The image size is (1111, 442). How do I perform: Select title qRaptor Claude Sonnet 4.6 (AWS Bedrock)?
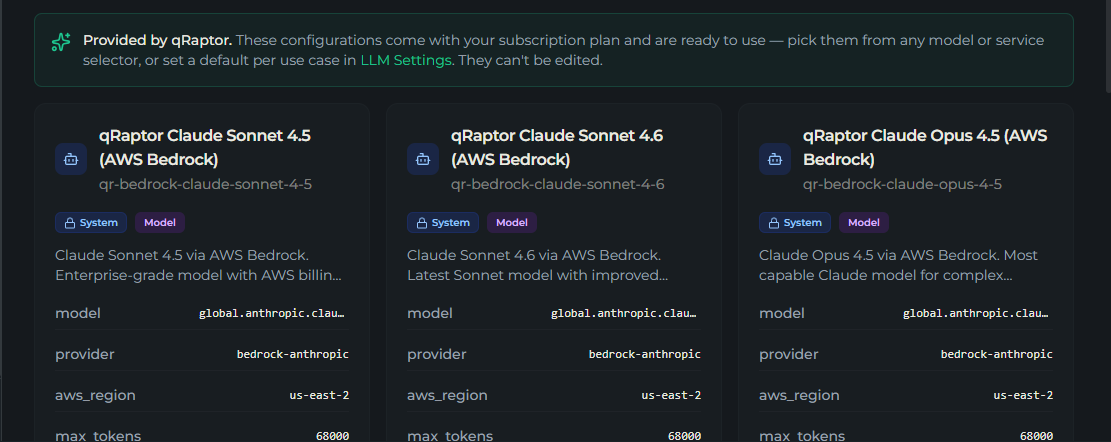click(557, 147)
